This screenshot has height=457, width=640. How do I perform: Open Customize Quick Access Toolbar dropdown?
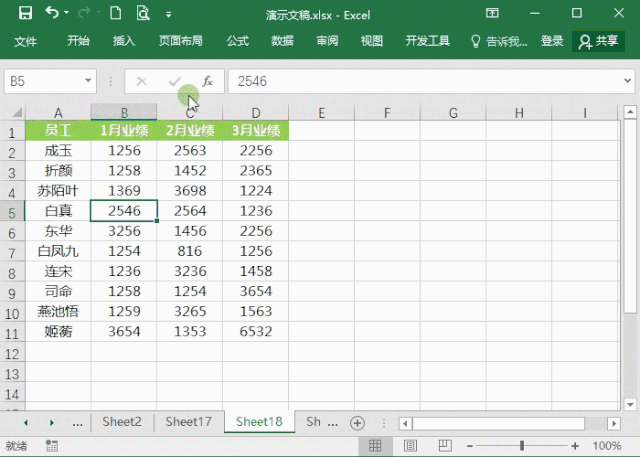point(168,14)
